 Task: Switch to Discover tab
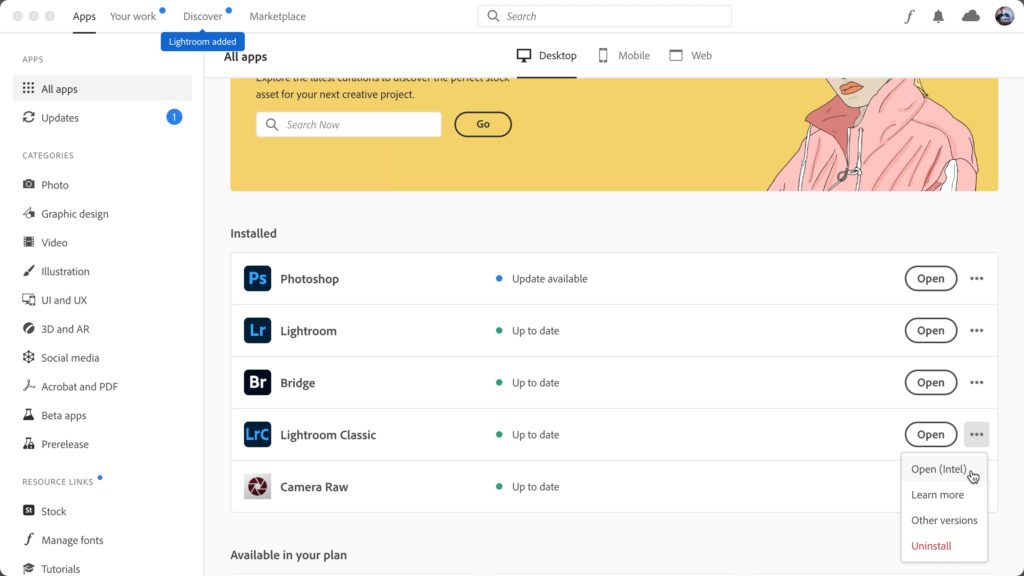click(202, 16)
